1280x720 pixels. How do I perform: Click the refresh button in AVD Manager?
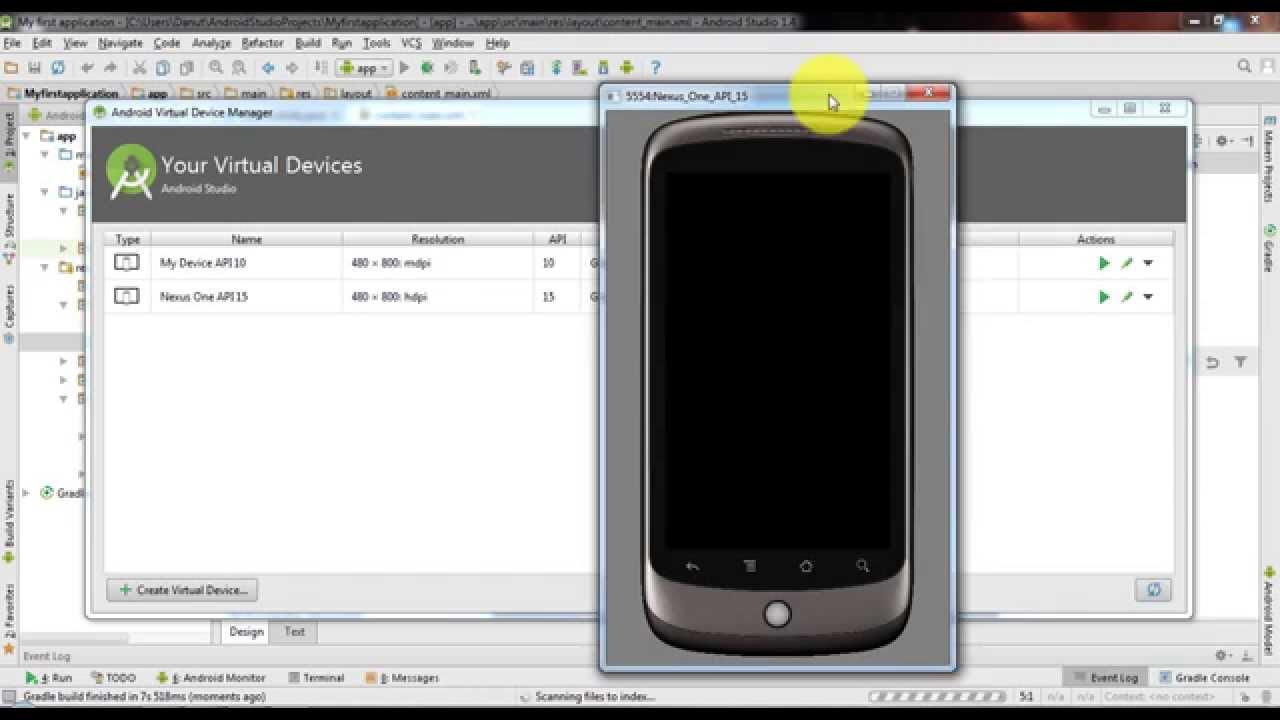coord(1153,590)
